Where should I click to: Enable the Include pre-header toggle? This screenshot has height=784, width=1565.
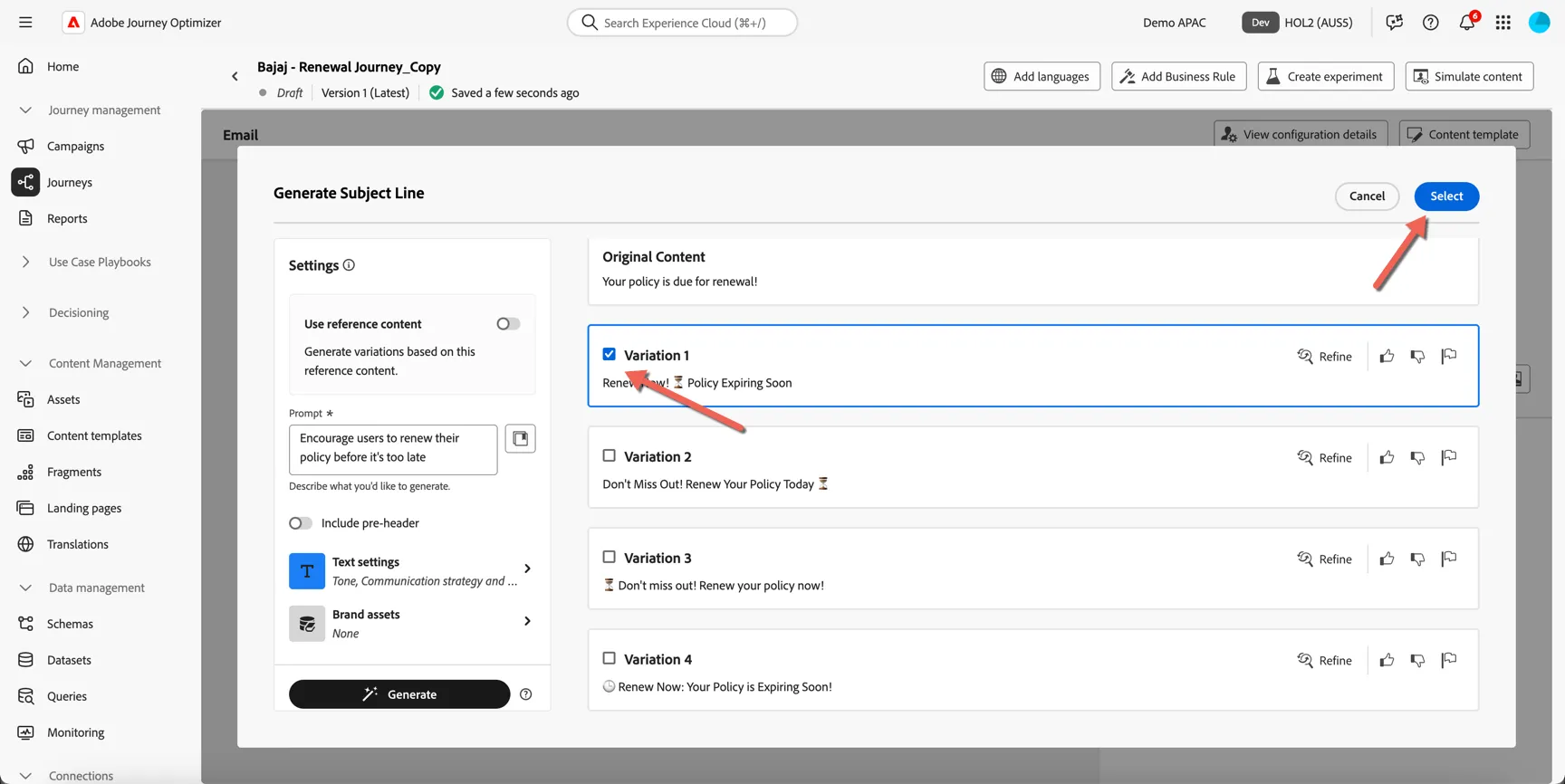pyautogui.click(x=300, y=523)
